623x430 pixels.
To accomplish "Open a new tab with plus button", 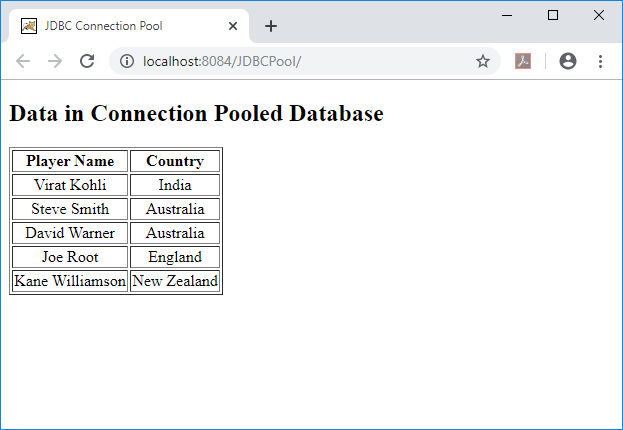I will point(271,26).
